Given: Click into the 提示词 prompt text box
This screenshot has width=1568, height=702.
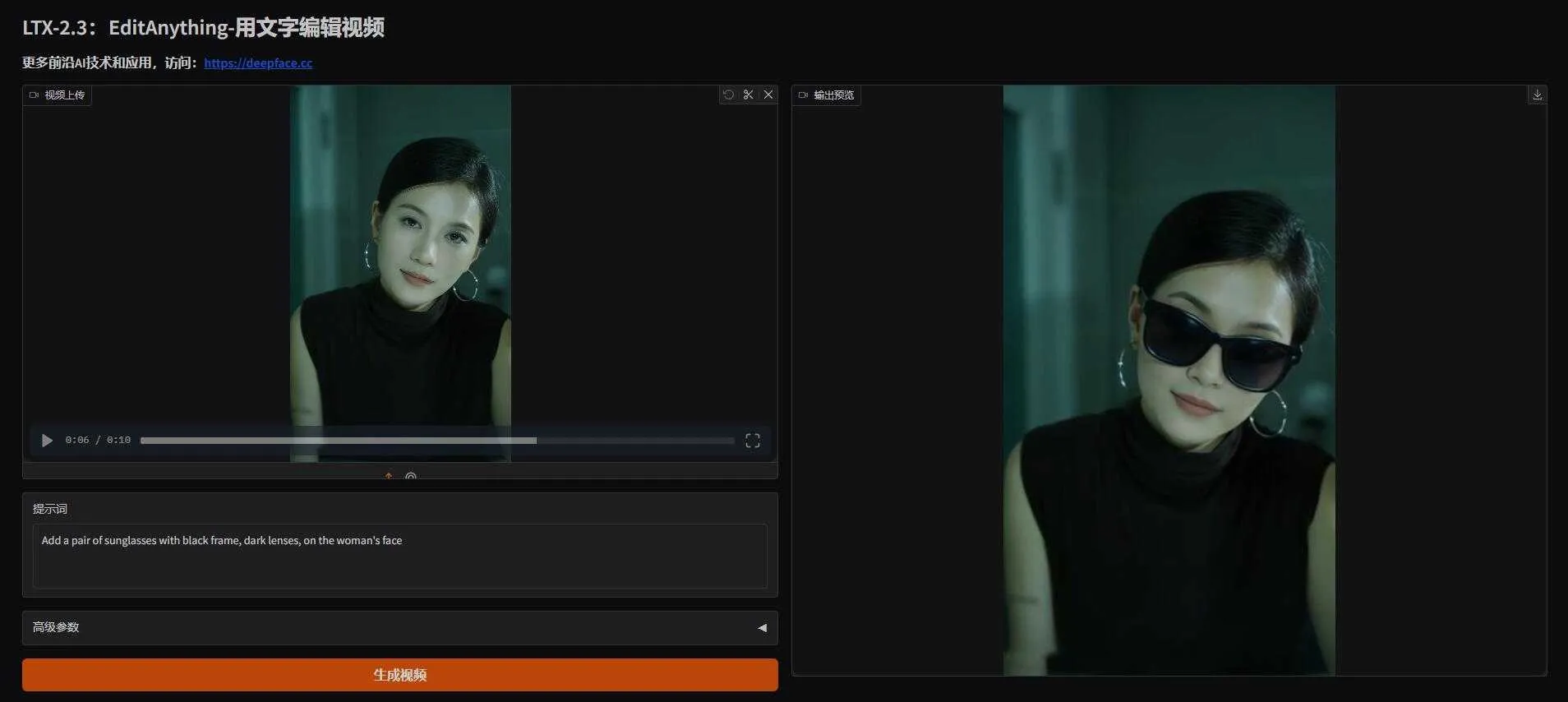Looking at the screenshot, I should (x=399, y=556).
